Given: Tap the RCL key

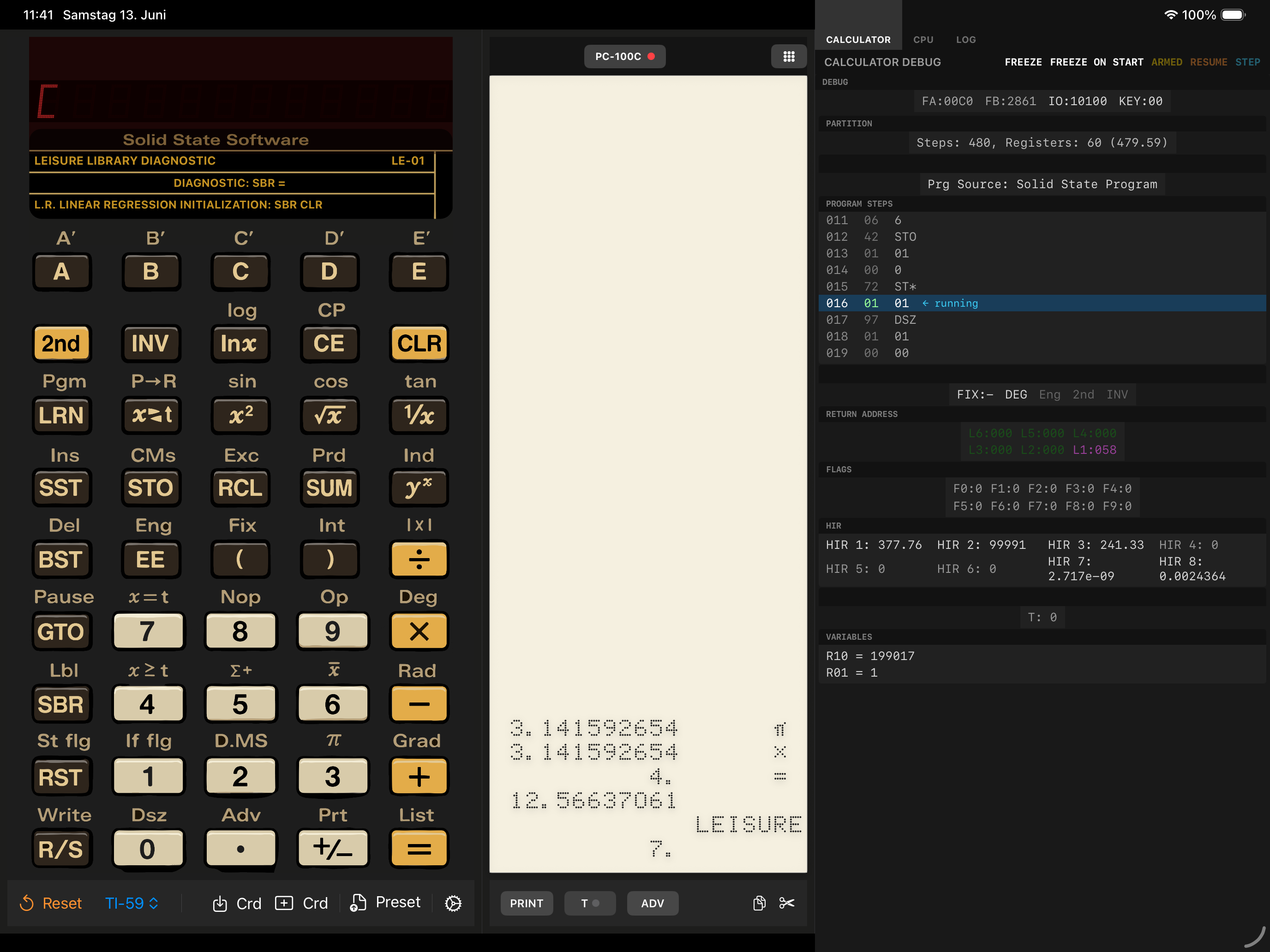Looking at the screenshot, I should (x=240, y=487).
